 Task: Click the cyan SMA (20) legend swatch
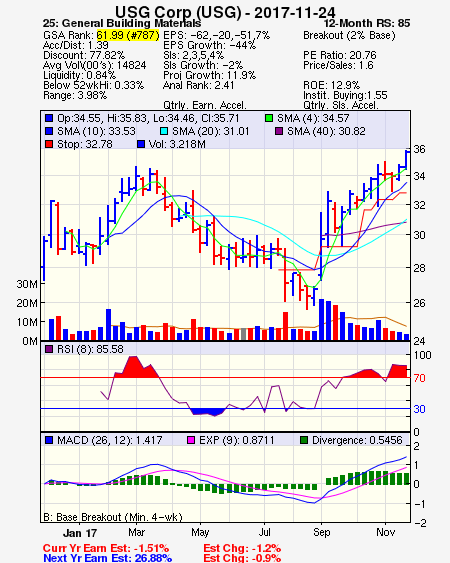click(x=164, y=131)
